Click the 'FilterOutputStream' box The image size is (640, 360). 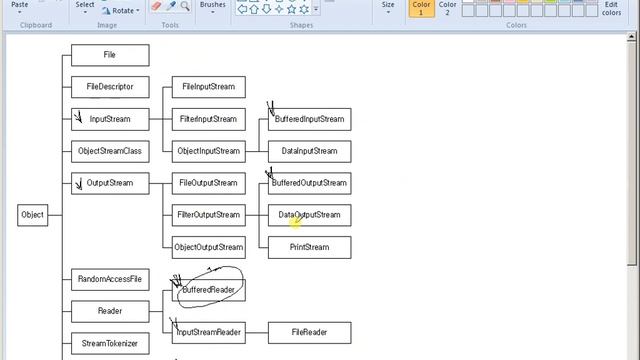[x=209, y=215]
